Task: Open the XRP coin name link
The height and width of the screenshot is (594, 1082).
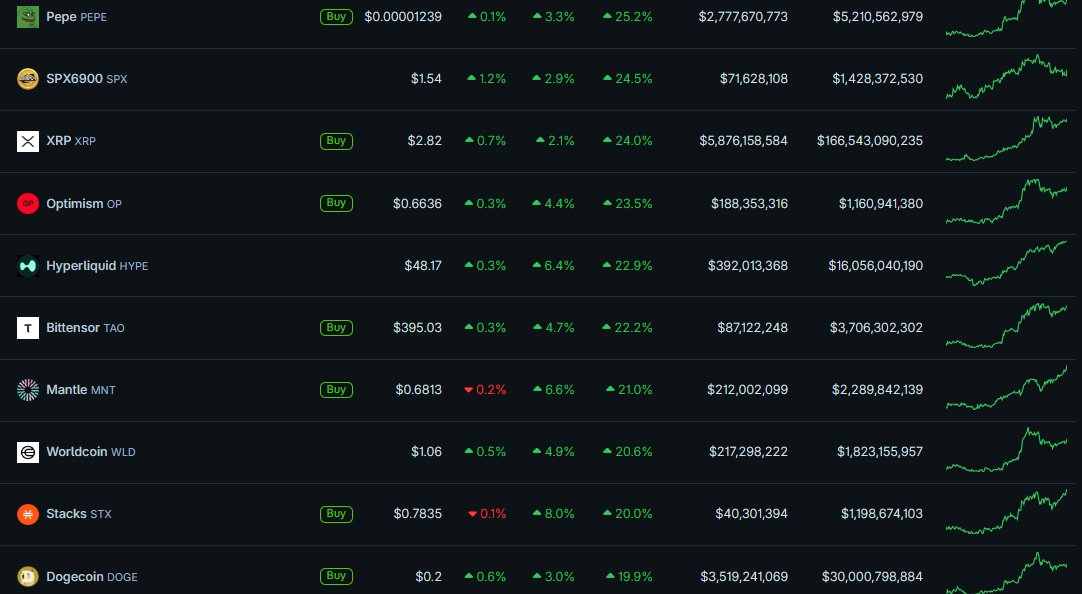Action: point(71,141)
